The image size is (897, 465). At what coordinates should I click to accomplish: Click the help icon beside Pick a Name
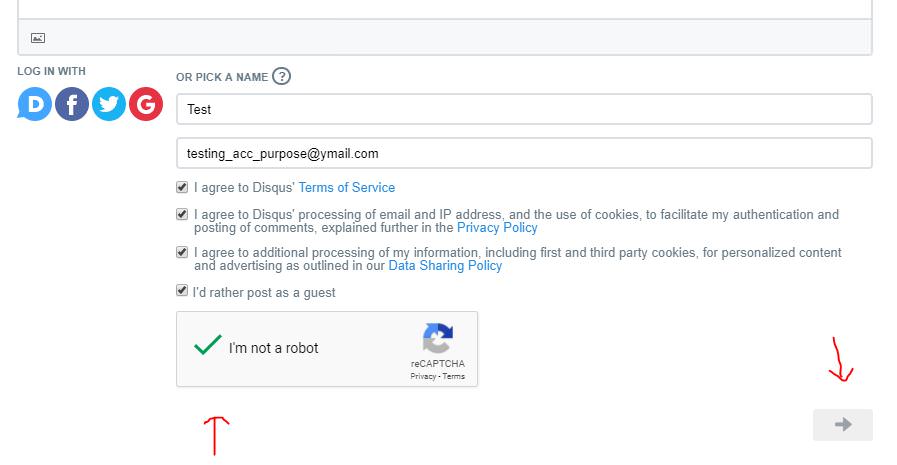click(x=281, y=76)
